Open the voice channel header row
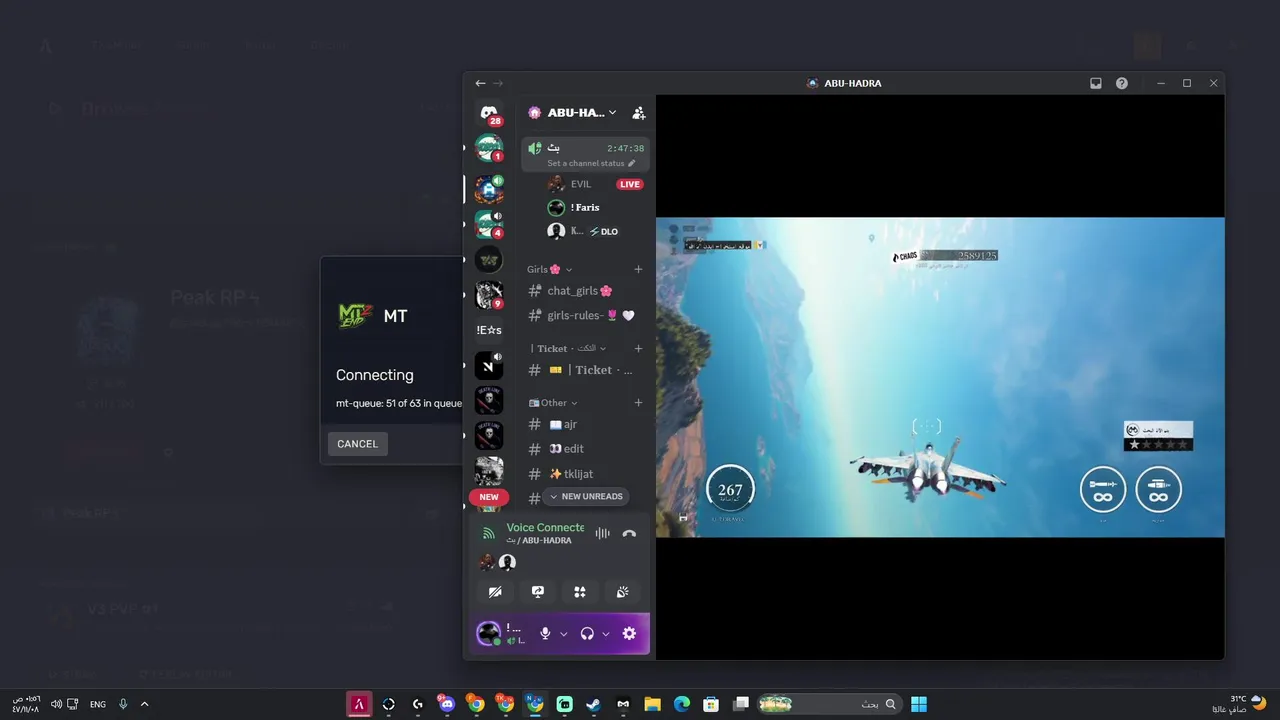 pyautogui.click(x=585, y=154)
